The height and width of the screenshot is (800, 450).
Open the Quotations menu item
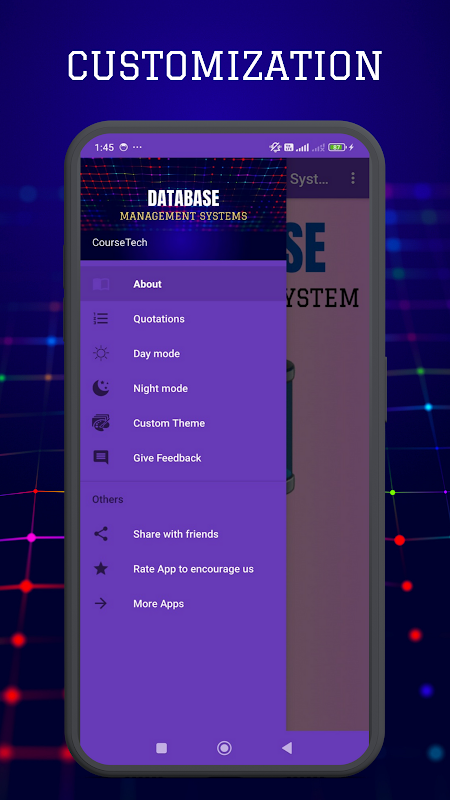(x=183, y=319)
